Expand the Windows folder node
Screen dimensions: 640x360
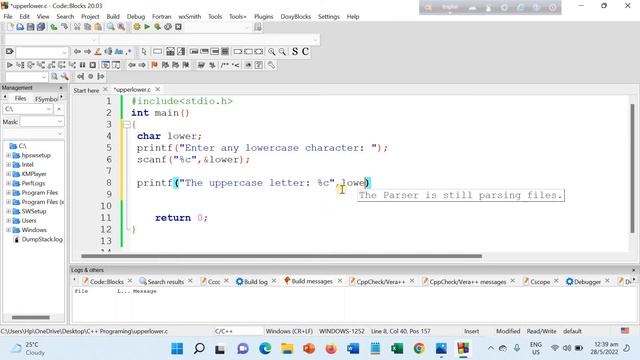(8, 230)
